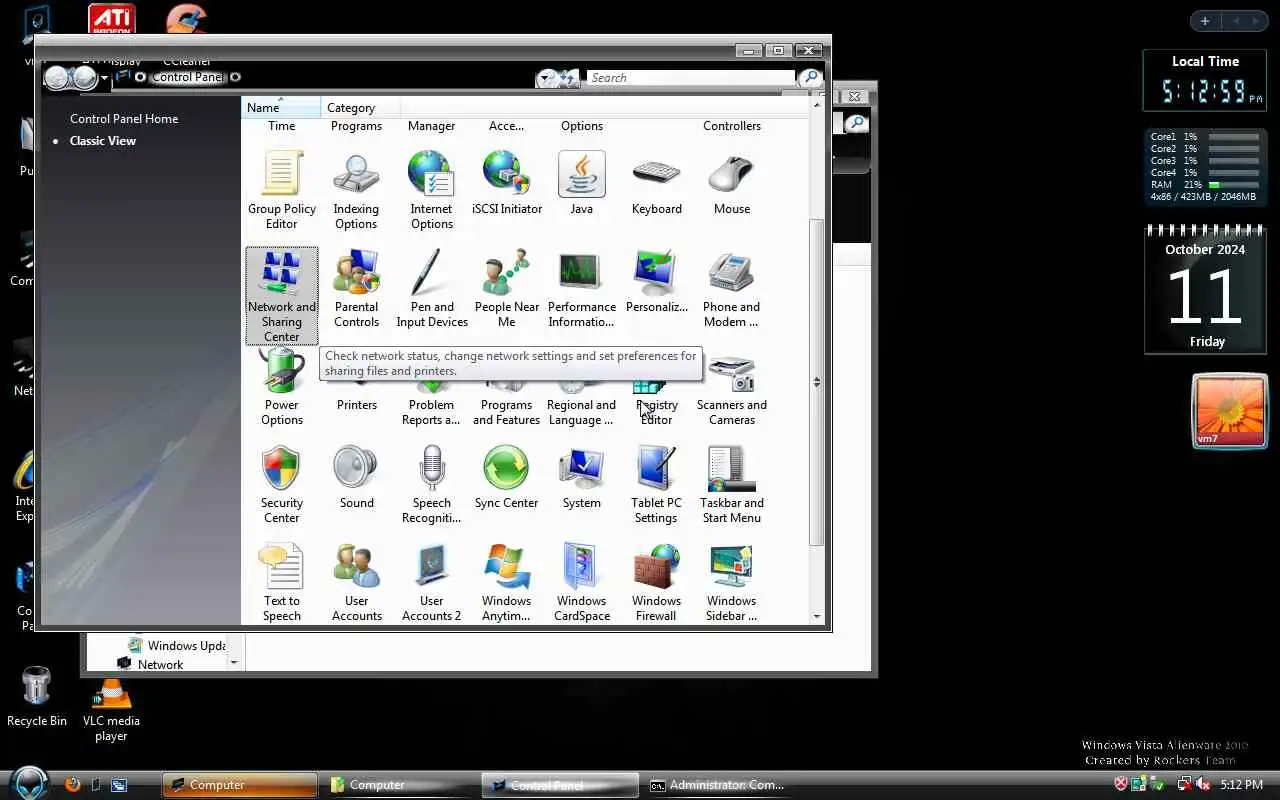Open Parental Controls
This screenshot has width=1280, height=800.
pos(356,289)
